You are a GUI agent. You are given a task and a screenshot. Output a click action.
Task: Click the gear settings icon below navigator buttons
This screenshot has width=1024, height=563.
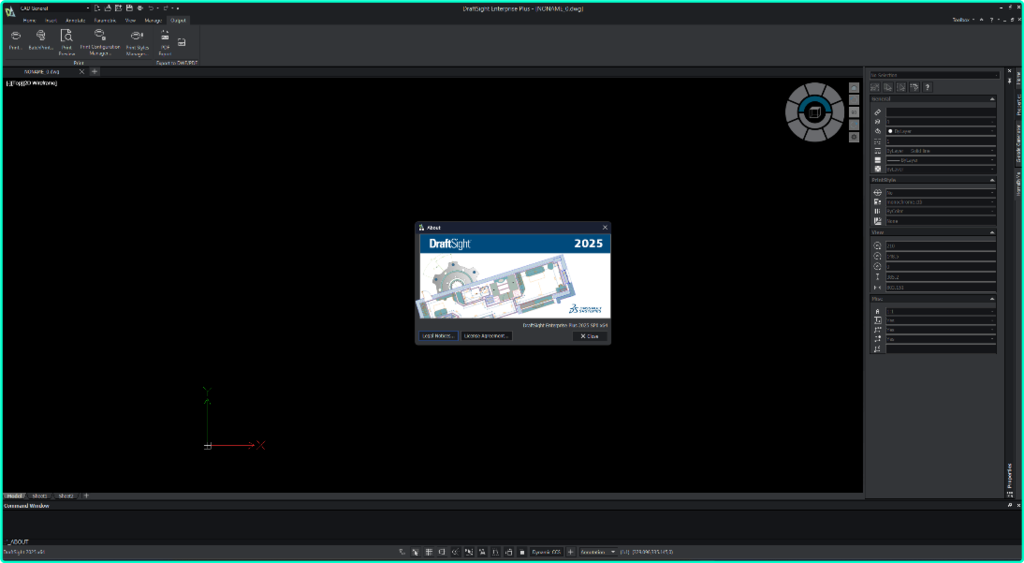[854, 137]
